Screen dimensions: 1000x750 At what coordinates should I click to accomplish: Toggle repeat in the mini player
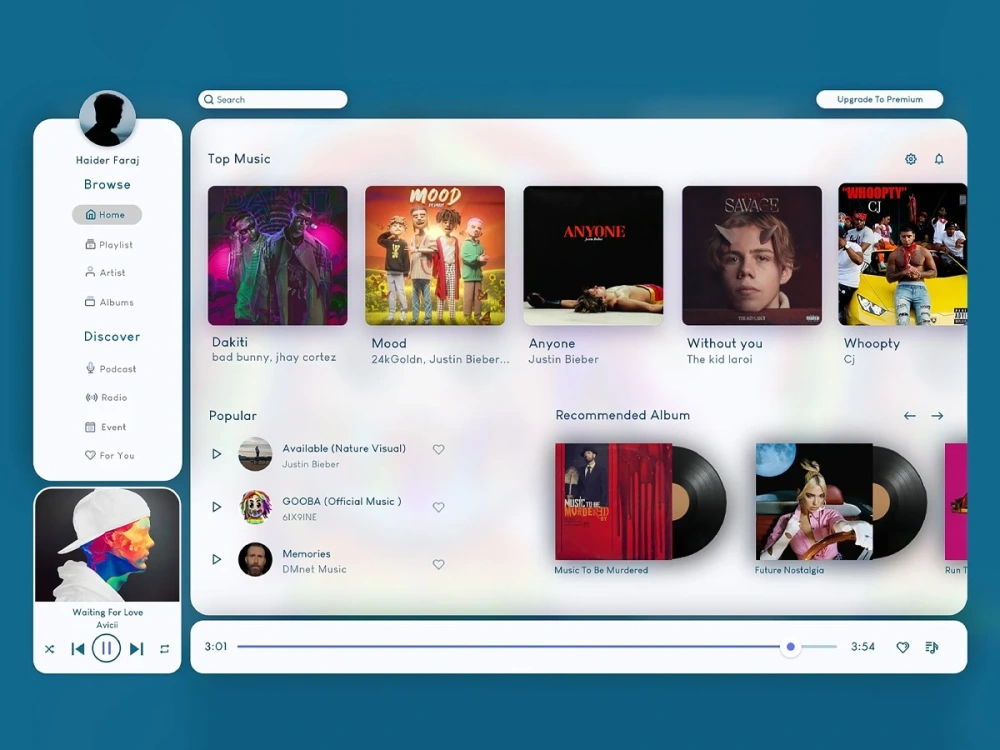(165, 649)
